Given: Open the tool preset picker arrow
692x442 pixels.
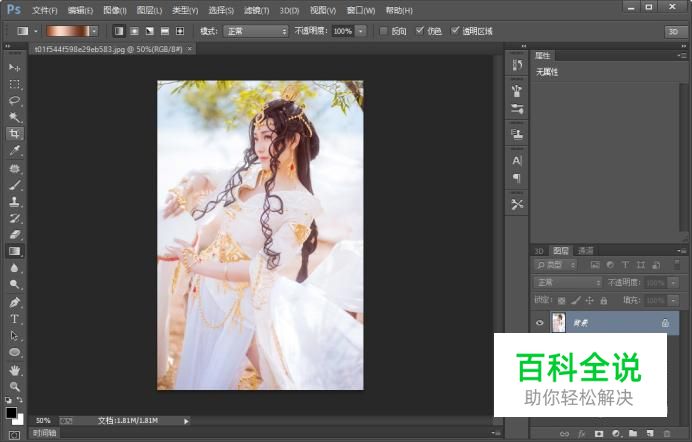Looking at the screenshot, I should [36, 31].
